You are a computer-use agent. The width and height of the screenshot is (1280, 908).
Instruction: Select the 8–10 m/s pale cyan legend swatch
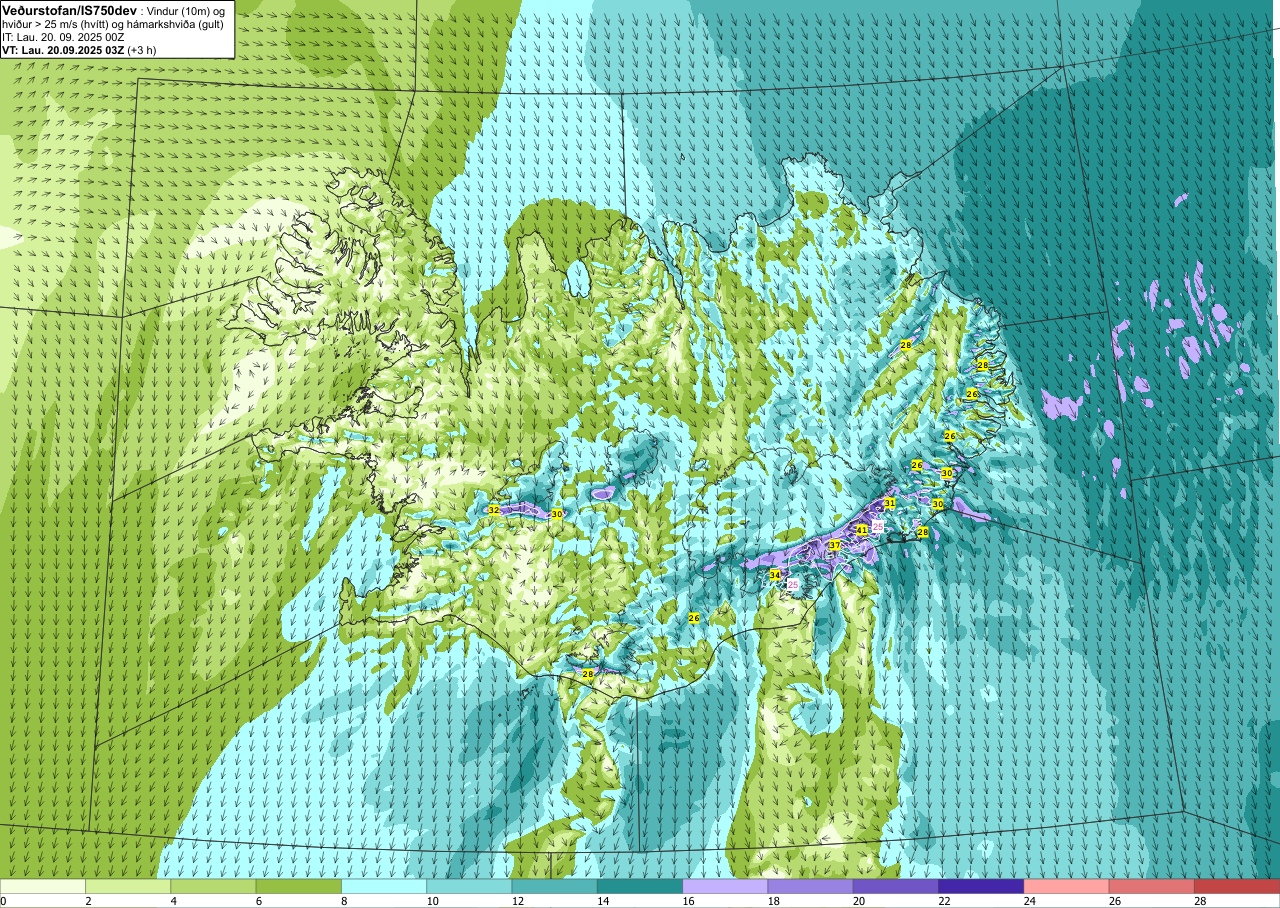pyautogui.click(x=384, y=886)
